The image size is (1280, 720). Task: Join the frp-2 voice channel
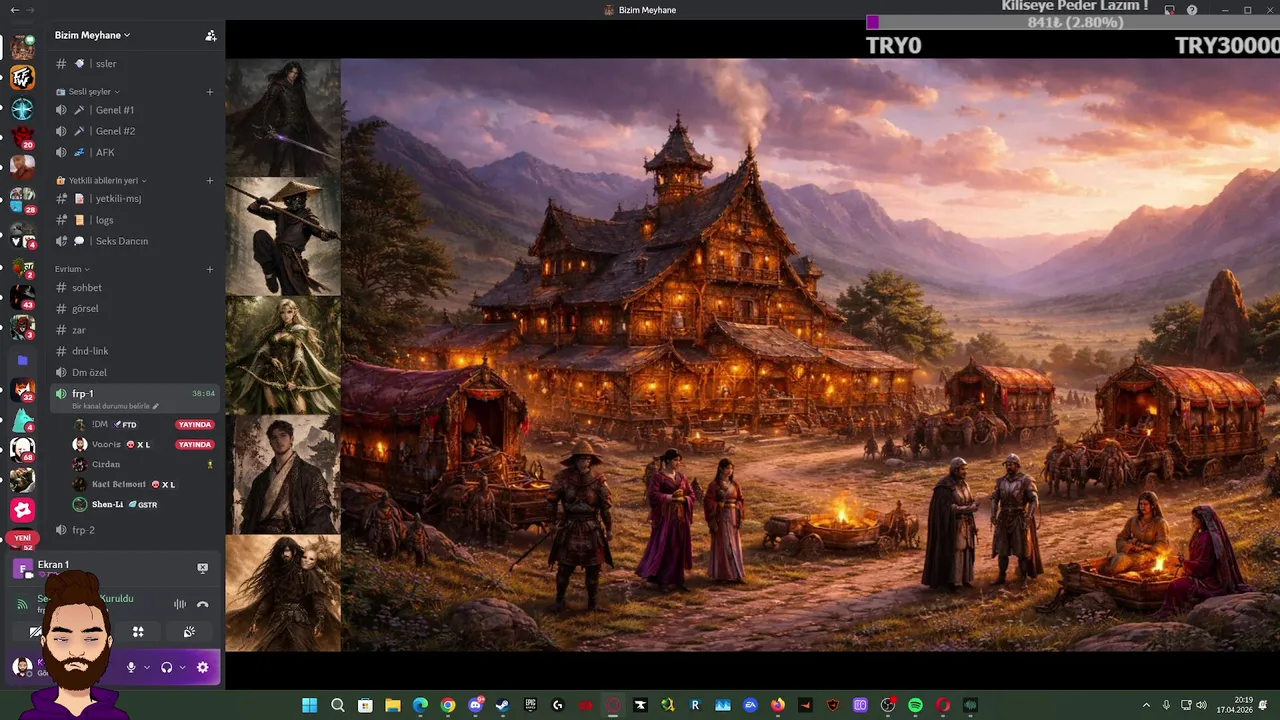click(135, 530)
